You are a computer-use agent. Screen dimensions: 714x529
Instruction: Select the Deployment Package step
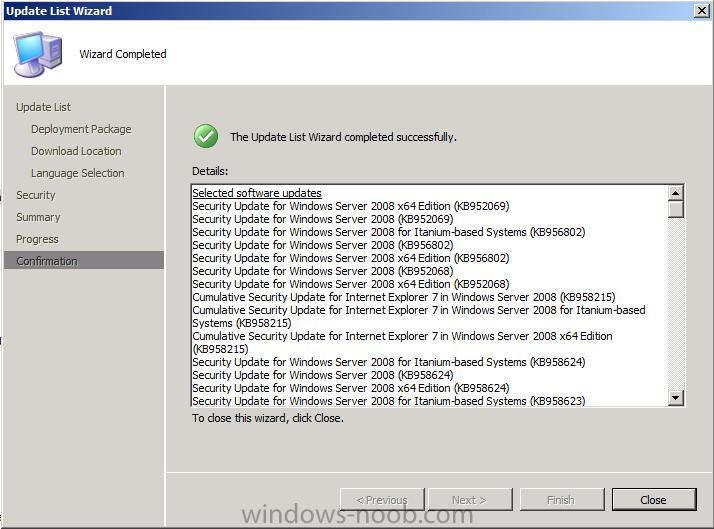click(81, 129)
